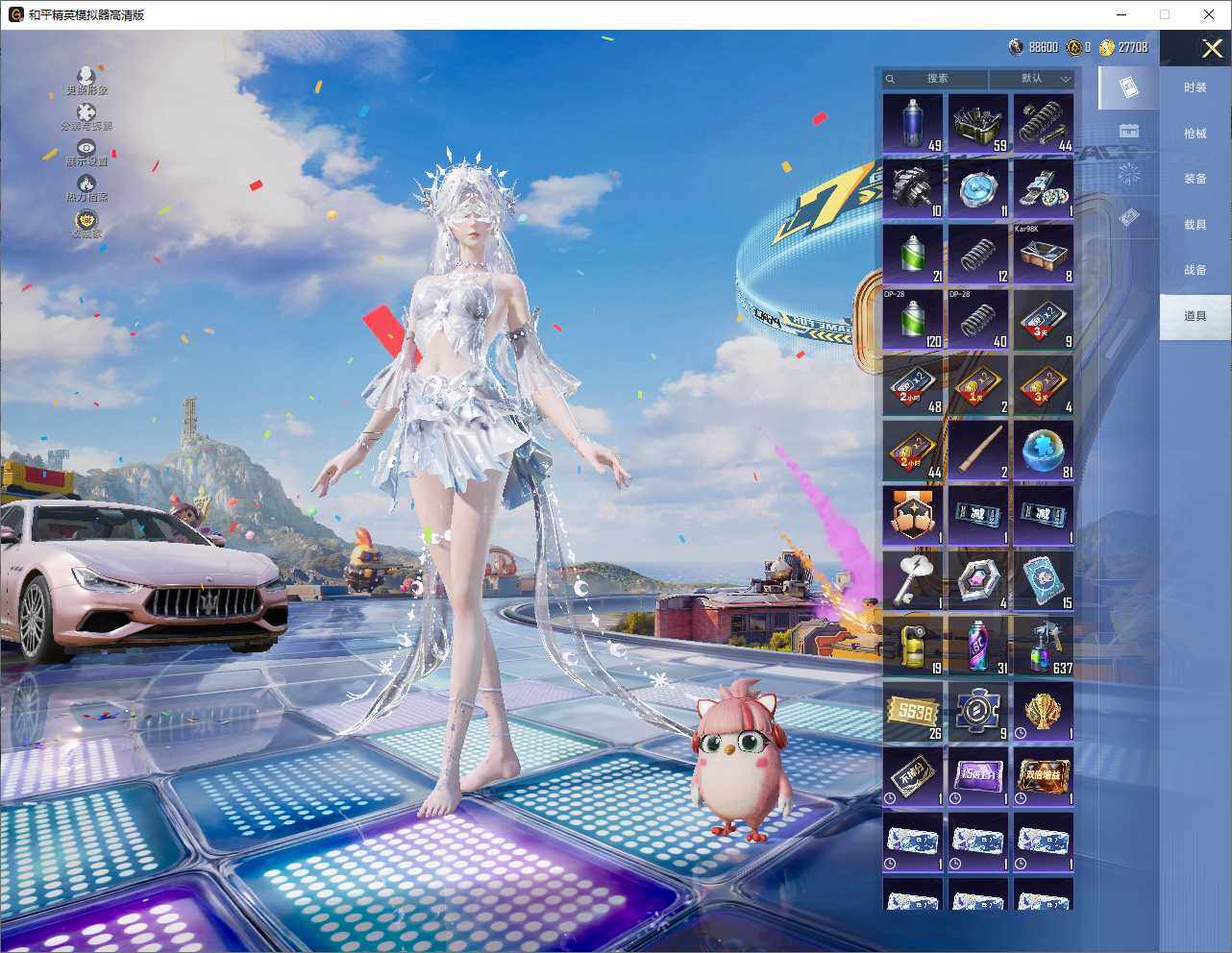Click the gold badge currency showing 0
The image size is (1232, 953).
[1078, 47]
